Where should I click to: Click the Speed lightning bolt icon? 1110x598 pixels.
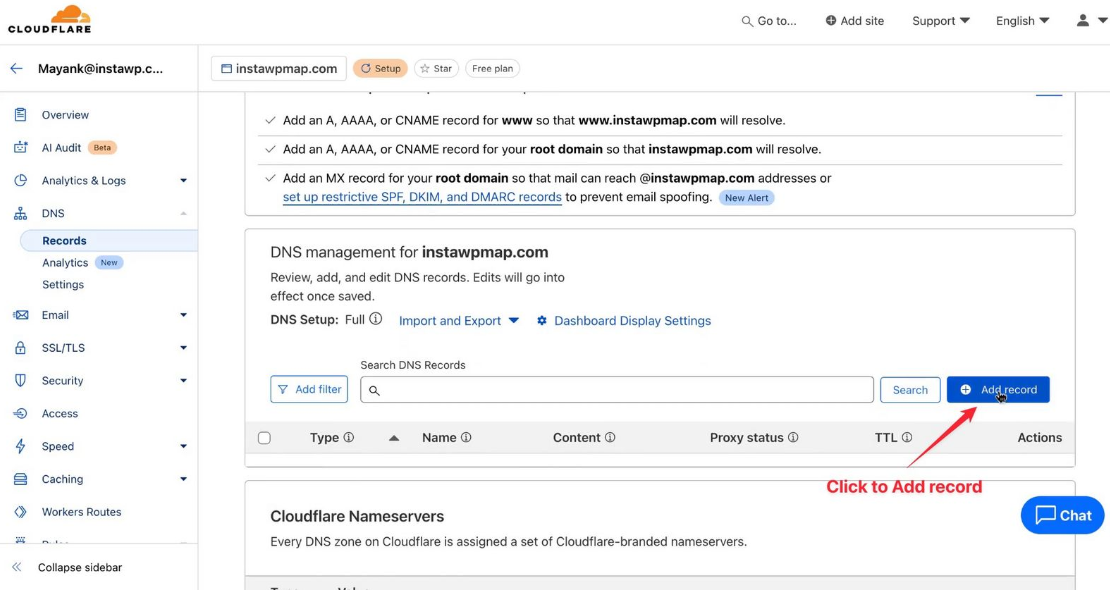pos(21,446)
